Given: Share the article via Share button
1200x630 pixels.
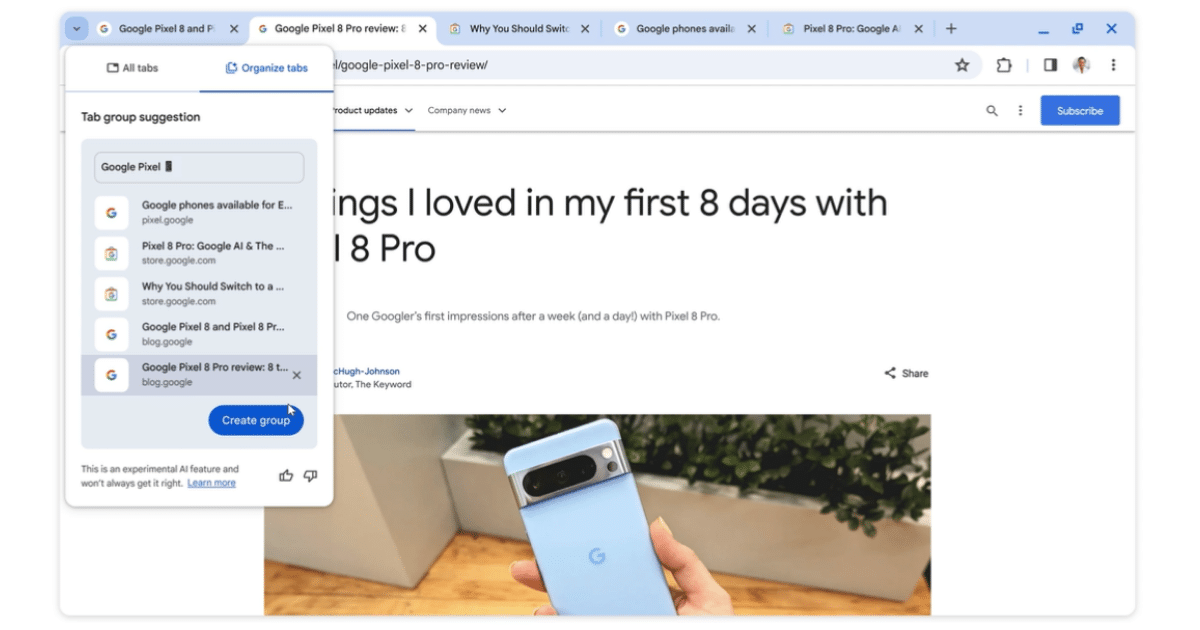Looking at the screenshot, I should [906, 373].
